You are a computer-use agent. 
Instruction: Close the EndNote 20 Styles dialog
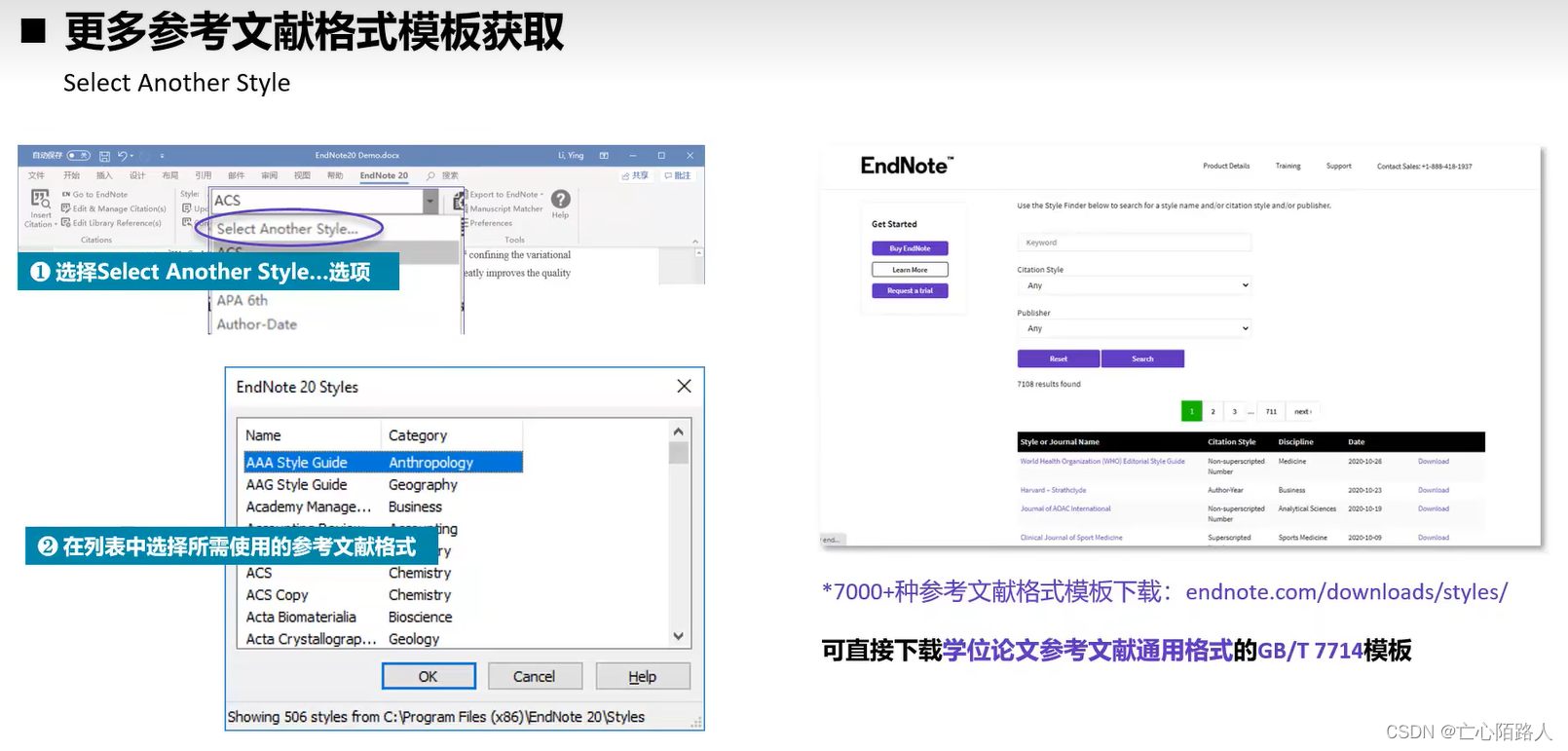pos(684,387)
